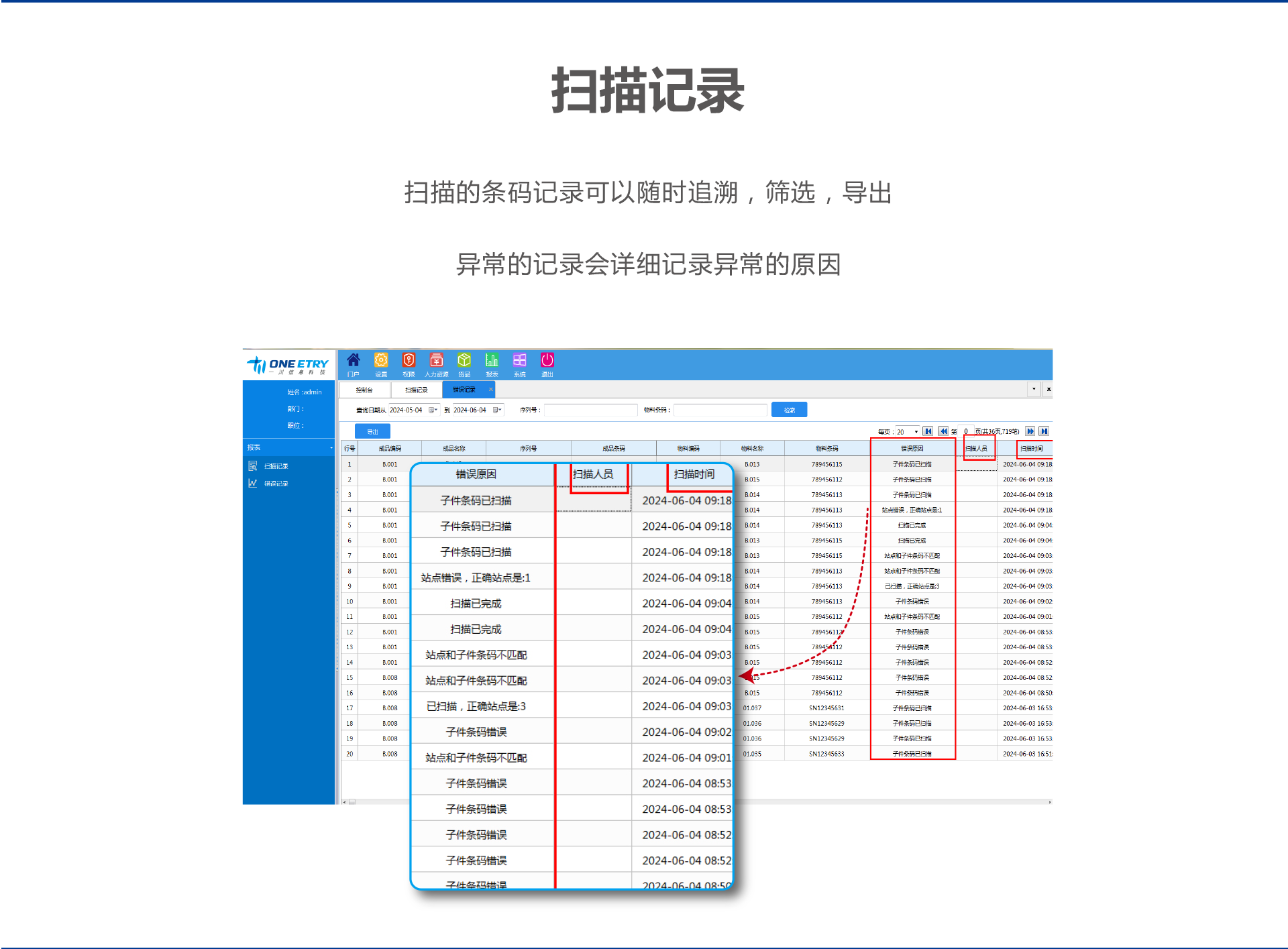Image resolution: width=1288 pixels, height=949 pixels.
Task: Click the 检索 search button
Action: tap(790, 410)
